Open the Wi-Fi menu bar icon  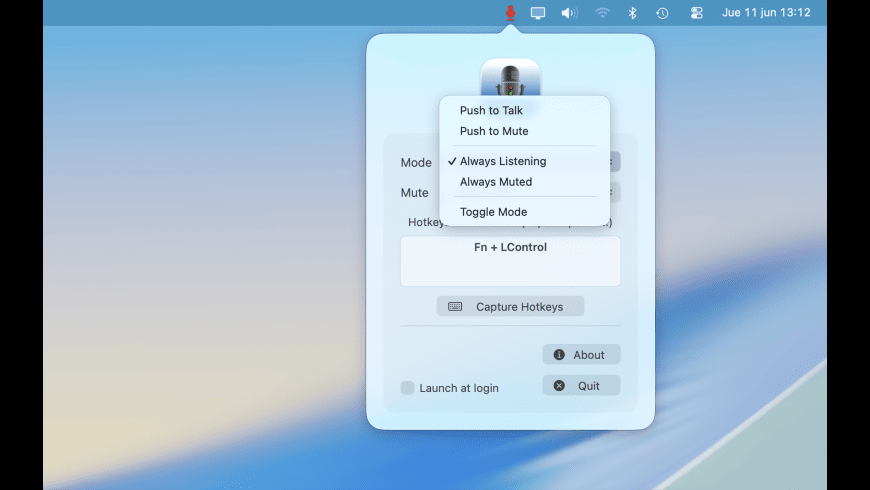[602, 13]
